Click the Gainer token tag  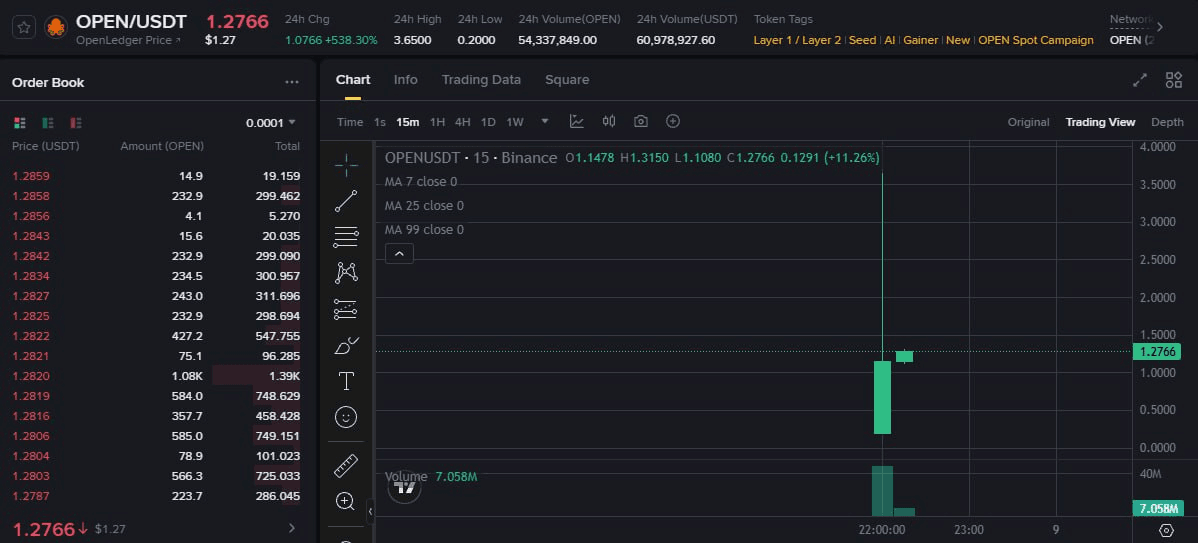[921, 40]
